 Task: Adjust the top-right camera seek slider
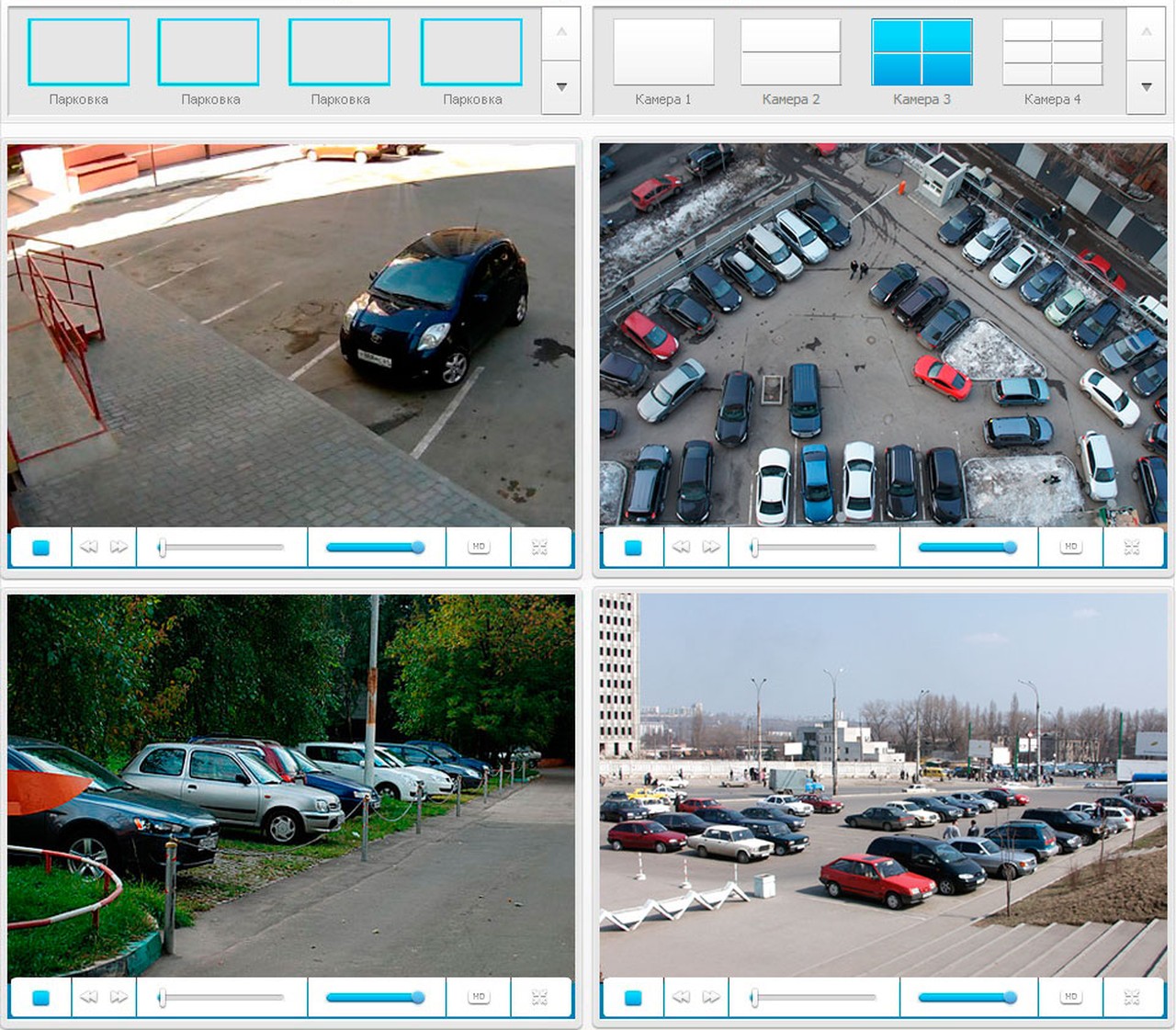point(813,548)
